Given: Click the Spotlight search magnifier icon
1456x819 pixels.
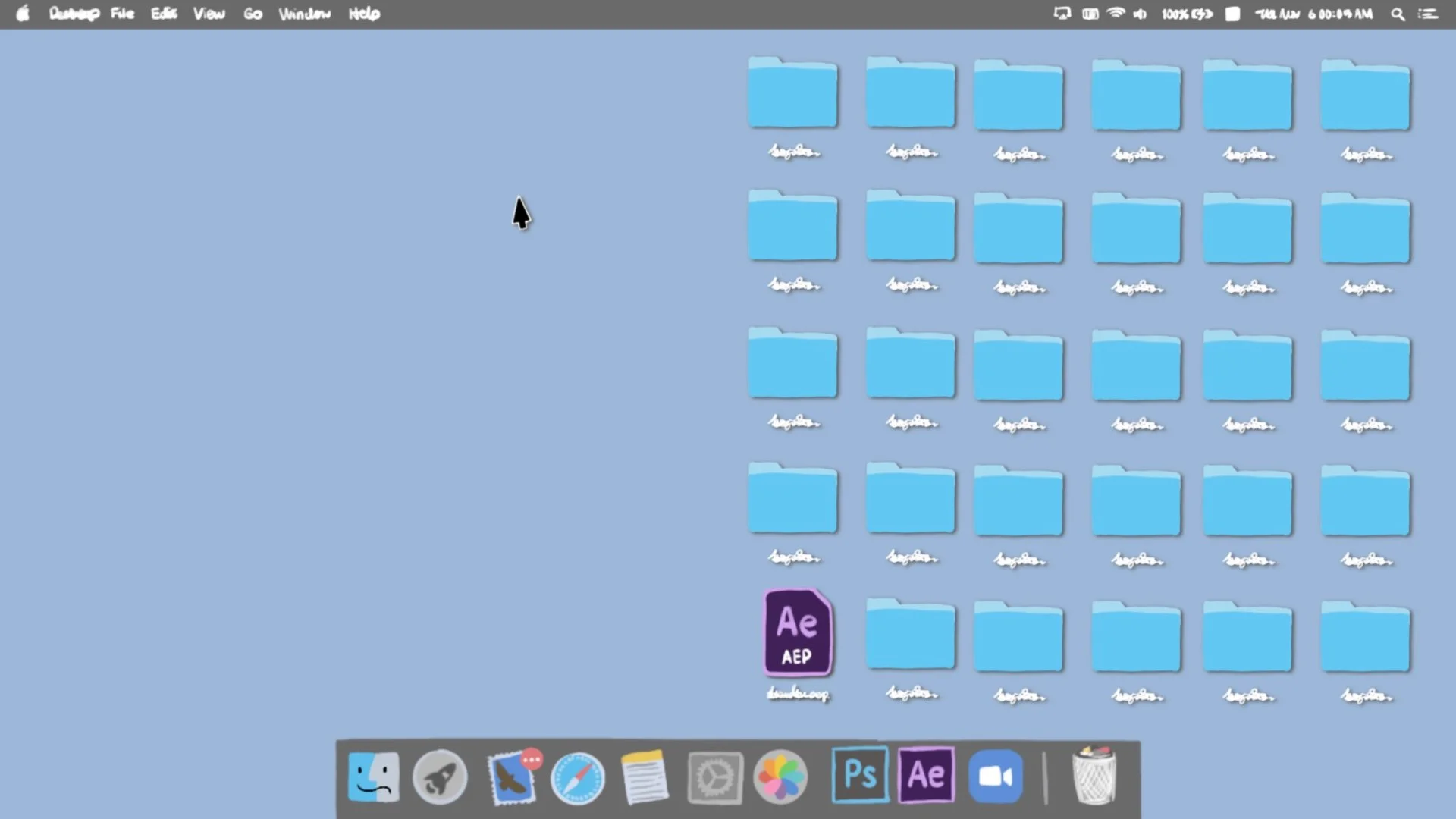Looking at the screenshot, I should [1398, 14].
